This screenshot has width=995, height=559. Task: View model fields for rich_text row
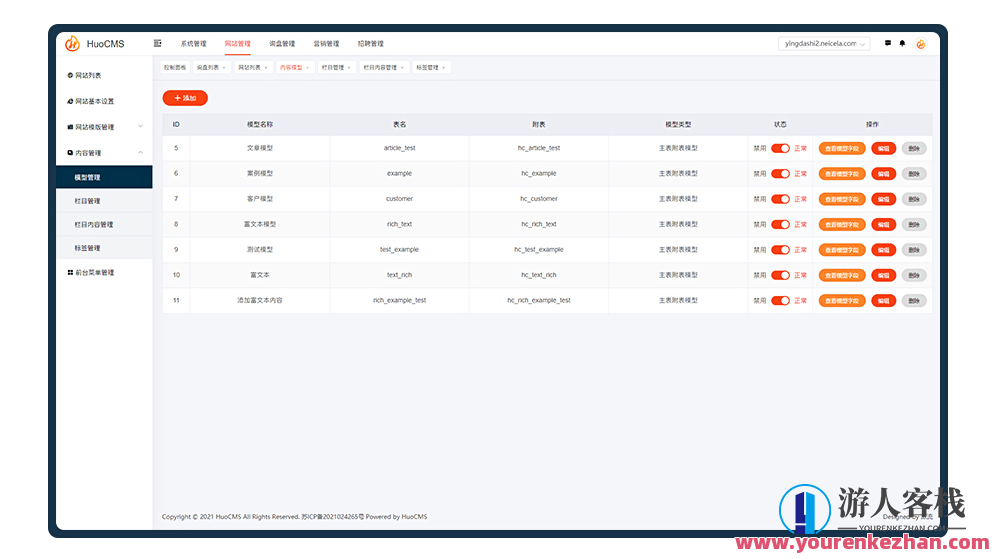tap(842, 225)
